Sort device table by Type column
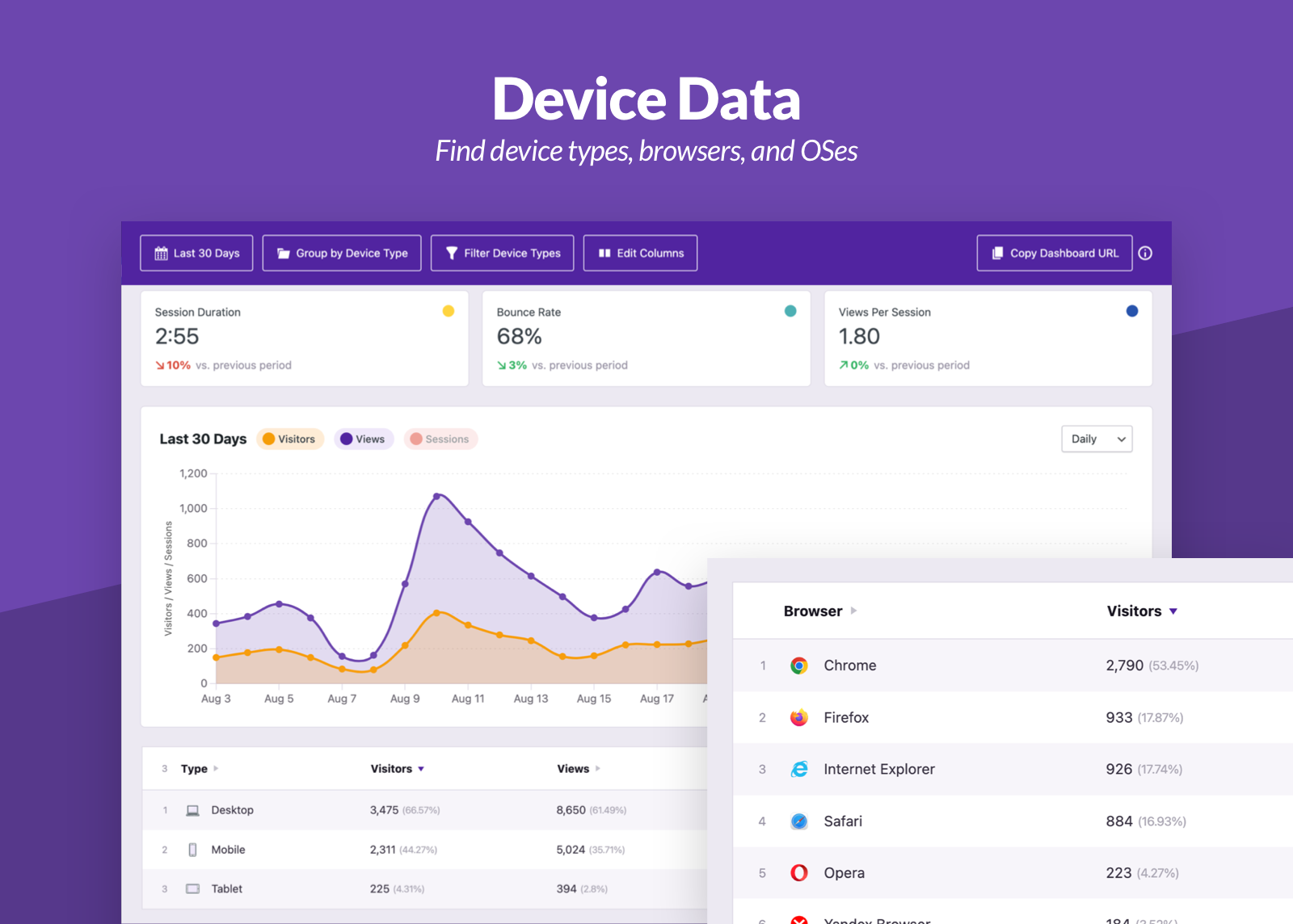The height and width of the screenshot is (924, 1293). pos(199,768)
